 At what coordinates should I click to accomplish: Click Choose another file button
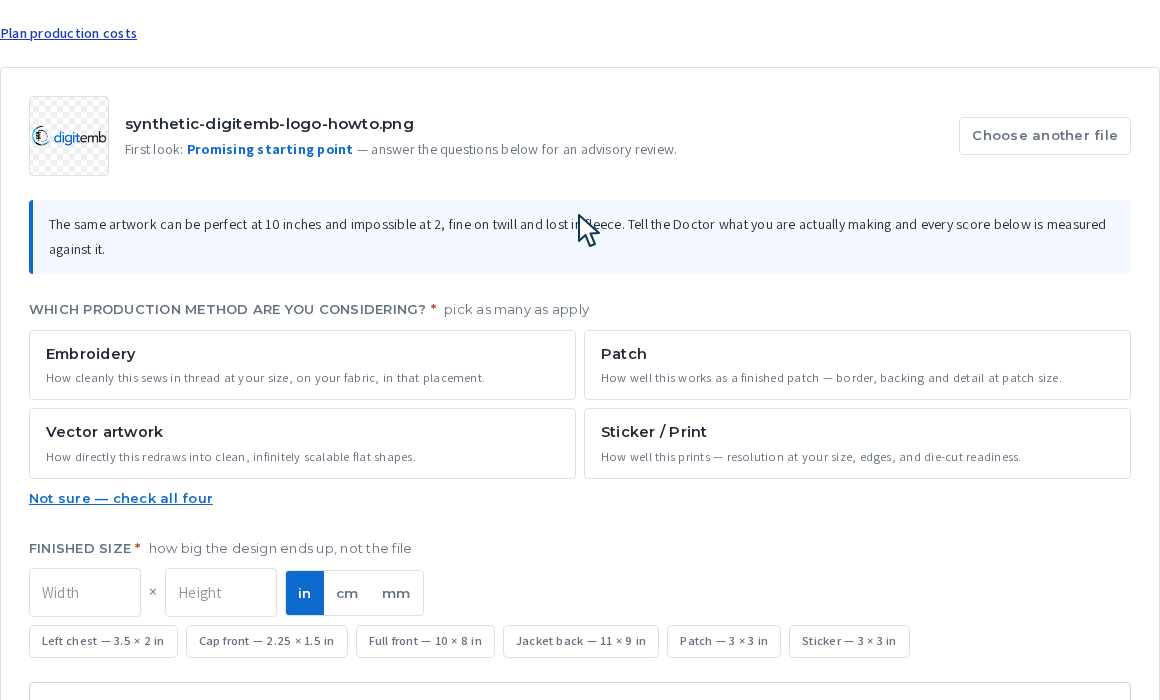pos(1045,136)
